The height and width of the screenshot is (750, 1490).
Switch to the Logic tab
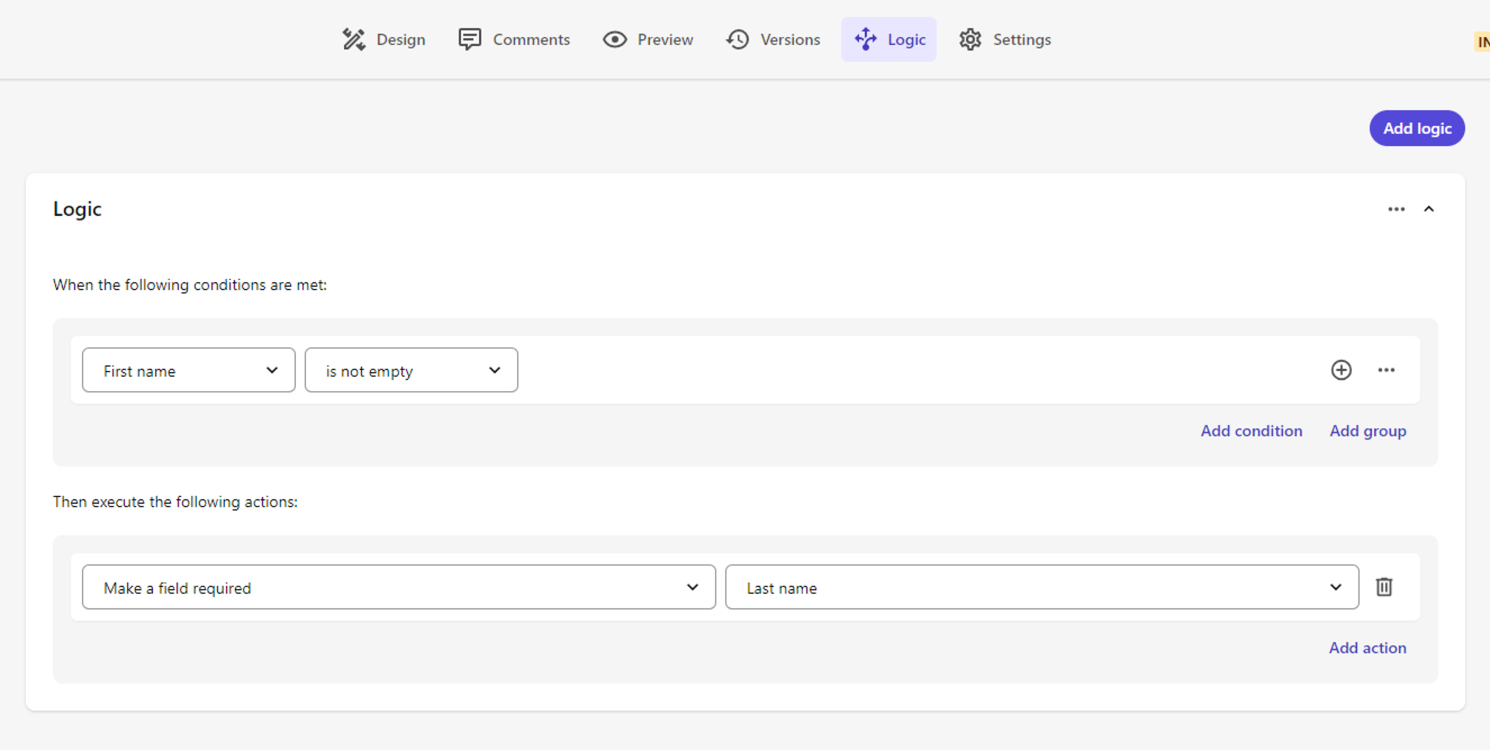coord(889,40)
